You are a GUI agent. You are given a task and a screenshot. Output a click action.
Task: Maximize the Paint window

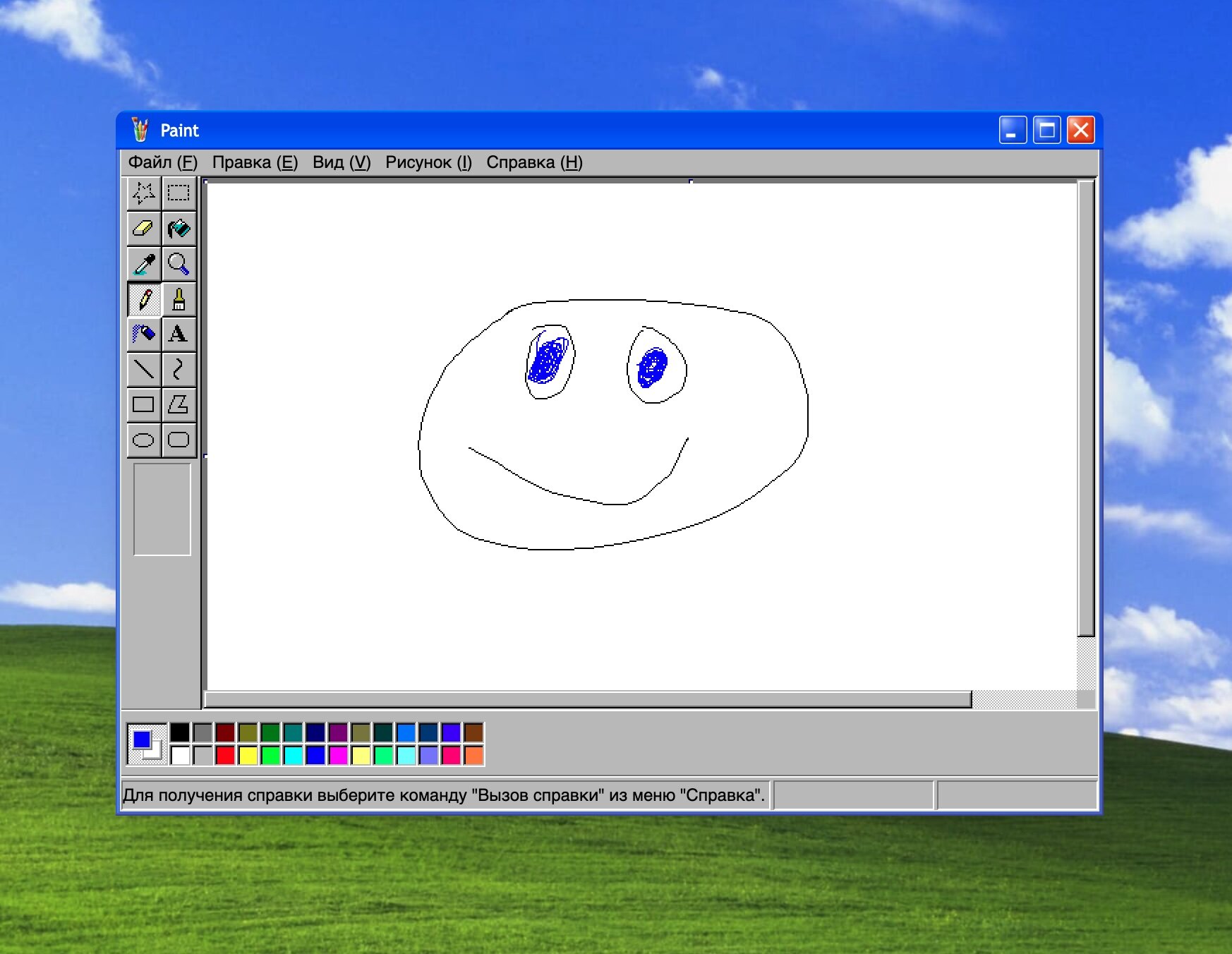(1046, 131)
